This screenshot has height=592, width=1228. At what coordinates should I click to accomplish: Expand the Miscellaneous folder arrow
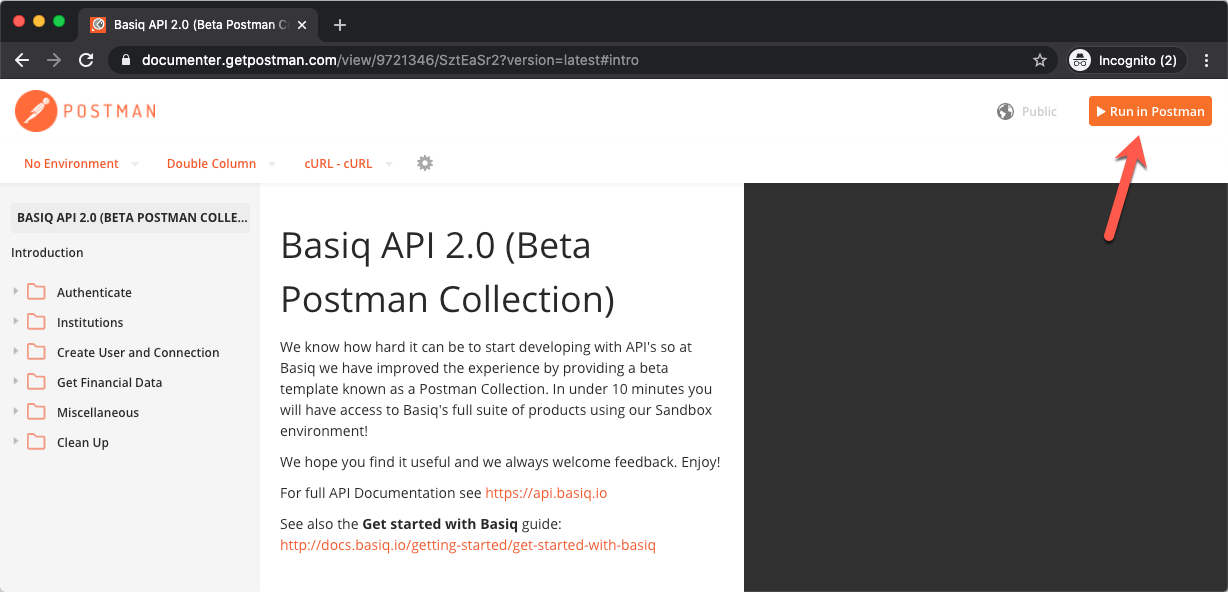pos(16,412)
